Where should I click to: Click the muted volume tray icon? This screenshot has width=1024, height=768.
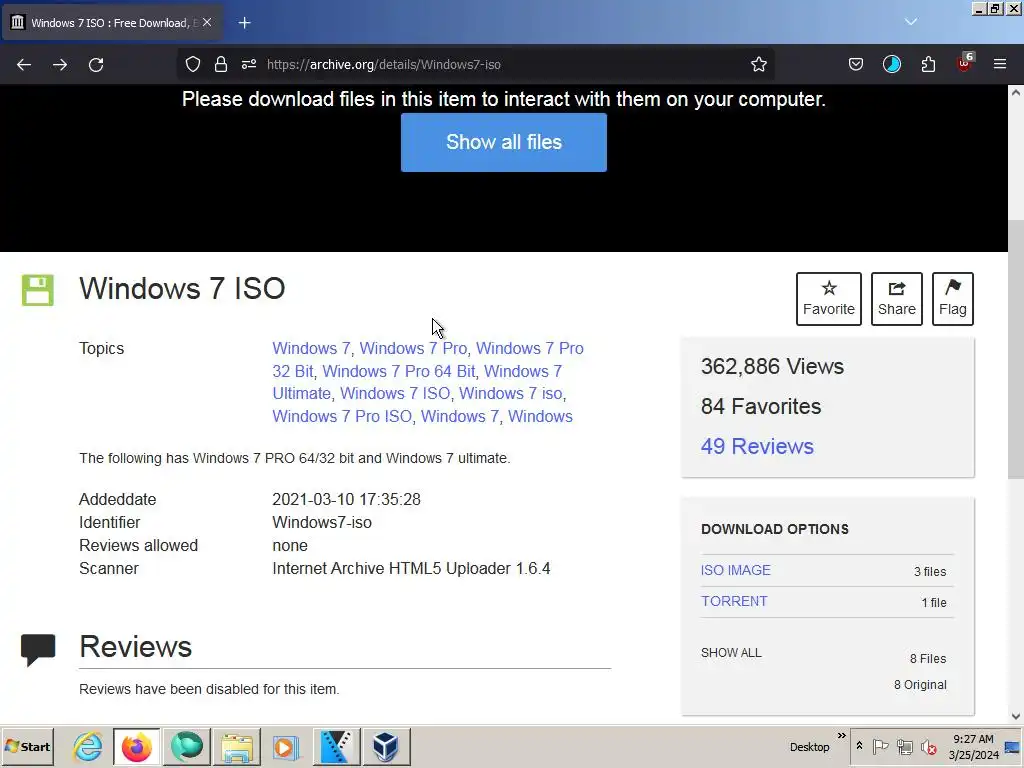coord(928,746)
